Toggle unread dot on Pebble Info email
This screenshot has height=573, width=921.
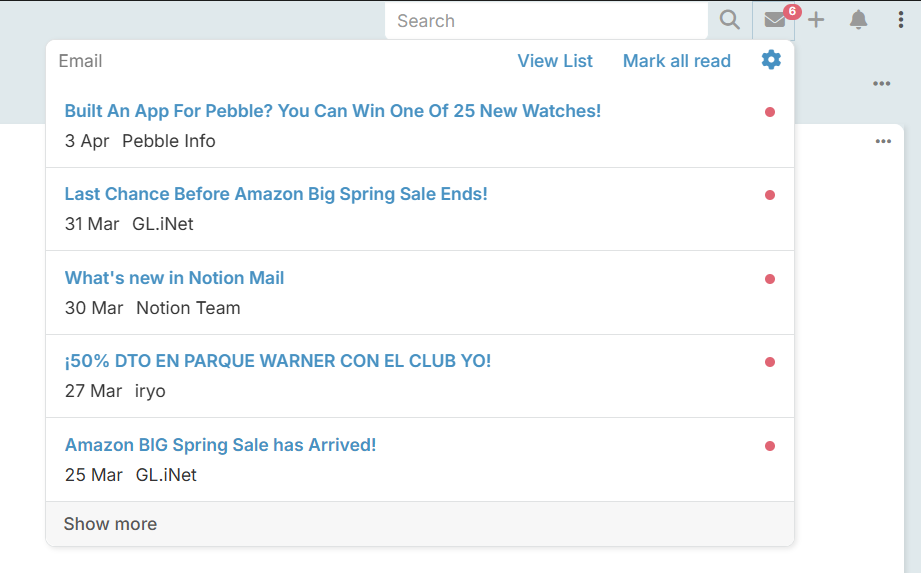click(x=770, y=112)
